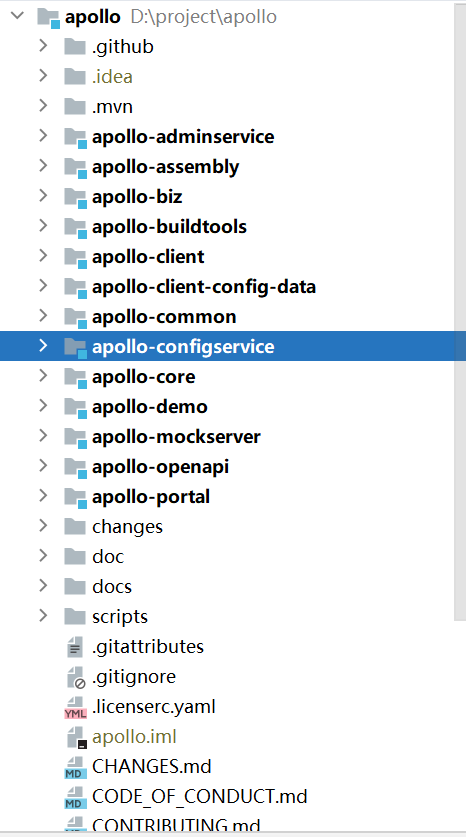Select the .gitattributes file name
Viewport: 466px width, 837px height.
(x=148, y=647)
